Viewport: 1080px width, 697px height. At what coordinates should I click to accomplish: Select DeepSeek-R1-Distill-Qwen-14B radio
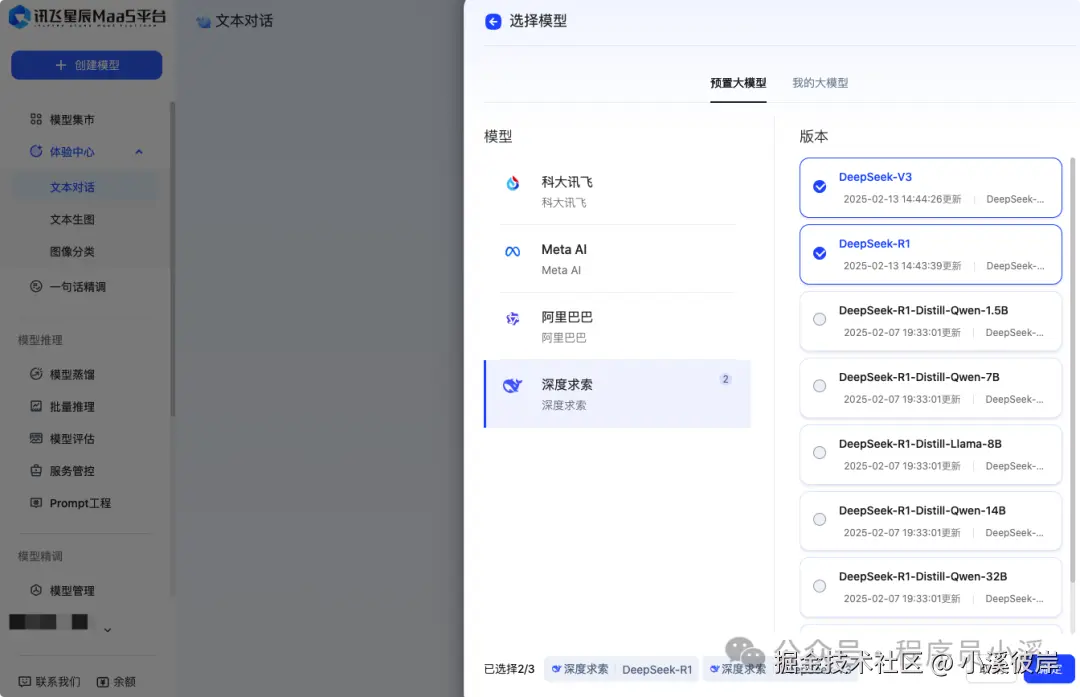click(820, 520)
